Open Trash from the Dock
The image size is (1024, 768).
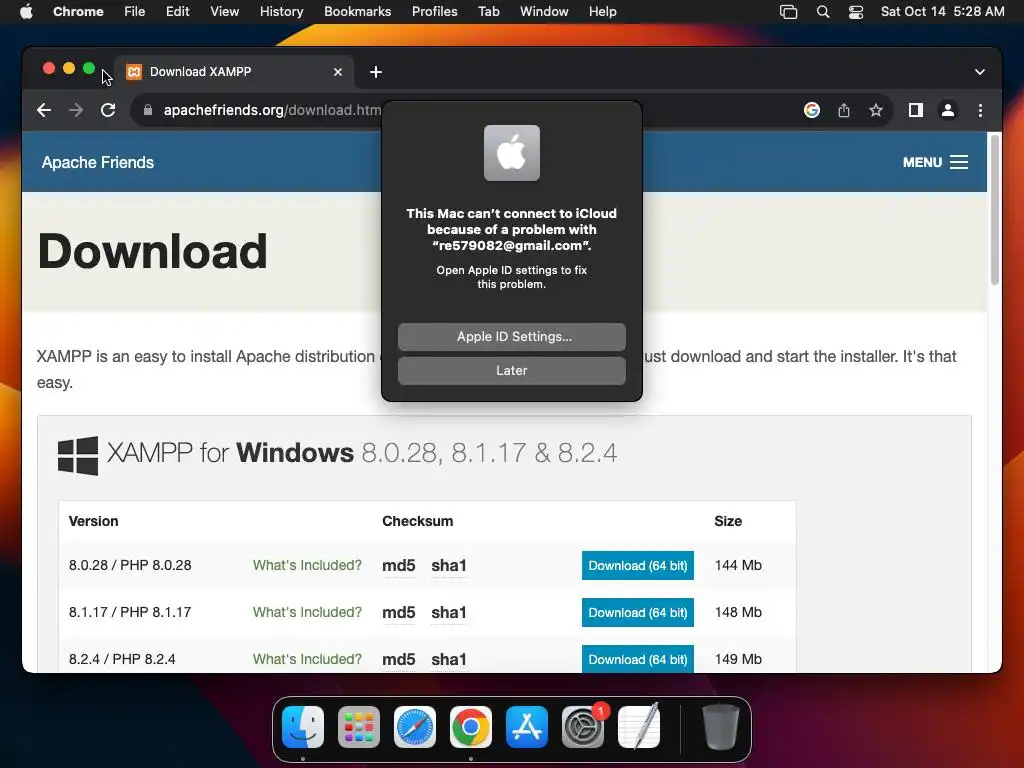tap(720, 727)
